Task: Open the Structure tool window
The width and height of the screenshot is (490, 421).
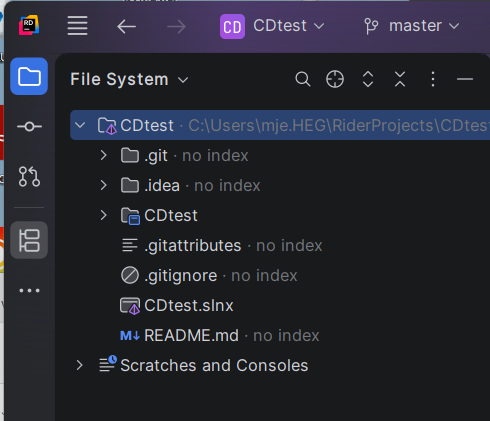Action: tap(29, 240)
